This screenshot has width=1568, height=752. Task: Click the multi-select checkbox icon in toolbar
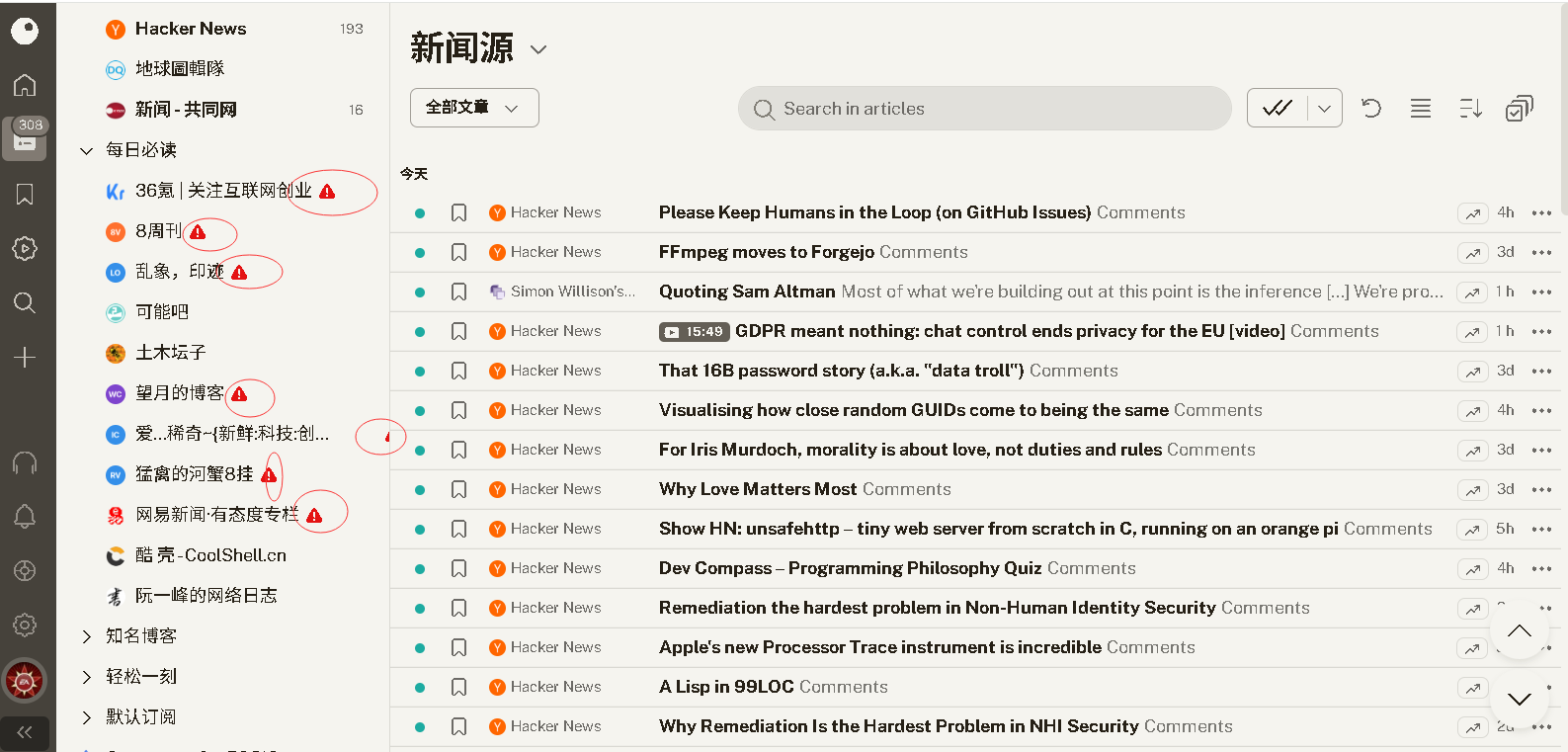(x=1520, y=108)
